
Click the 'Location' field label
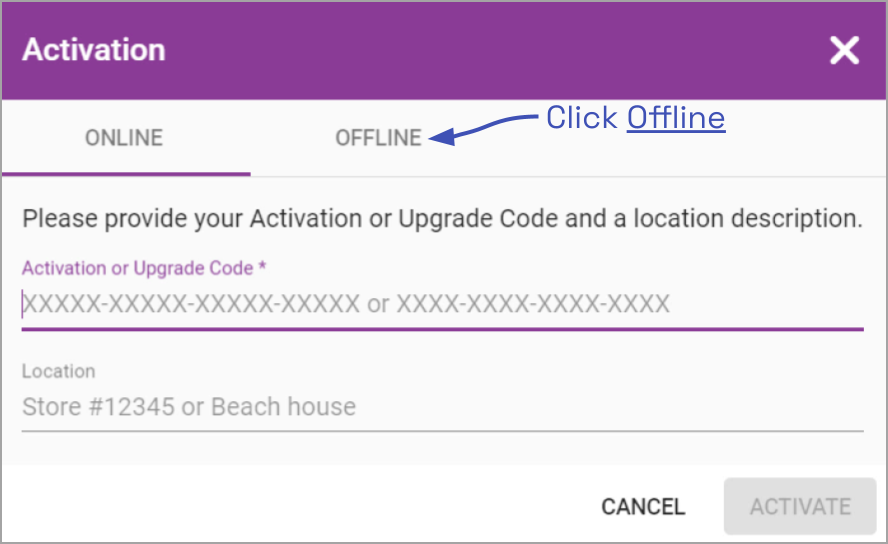(59, 371)
